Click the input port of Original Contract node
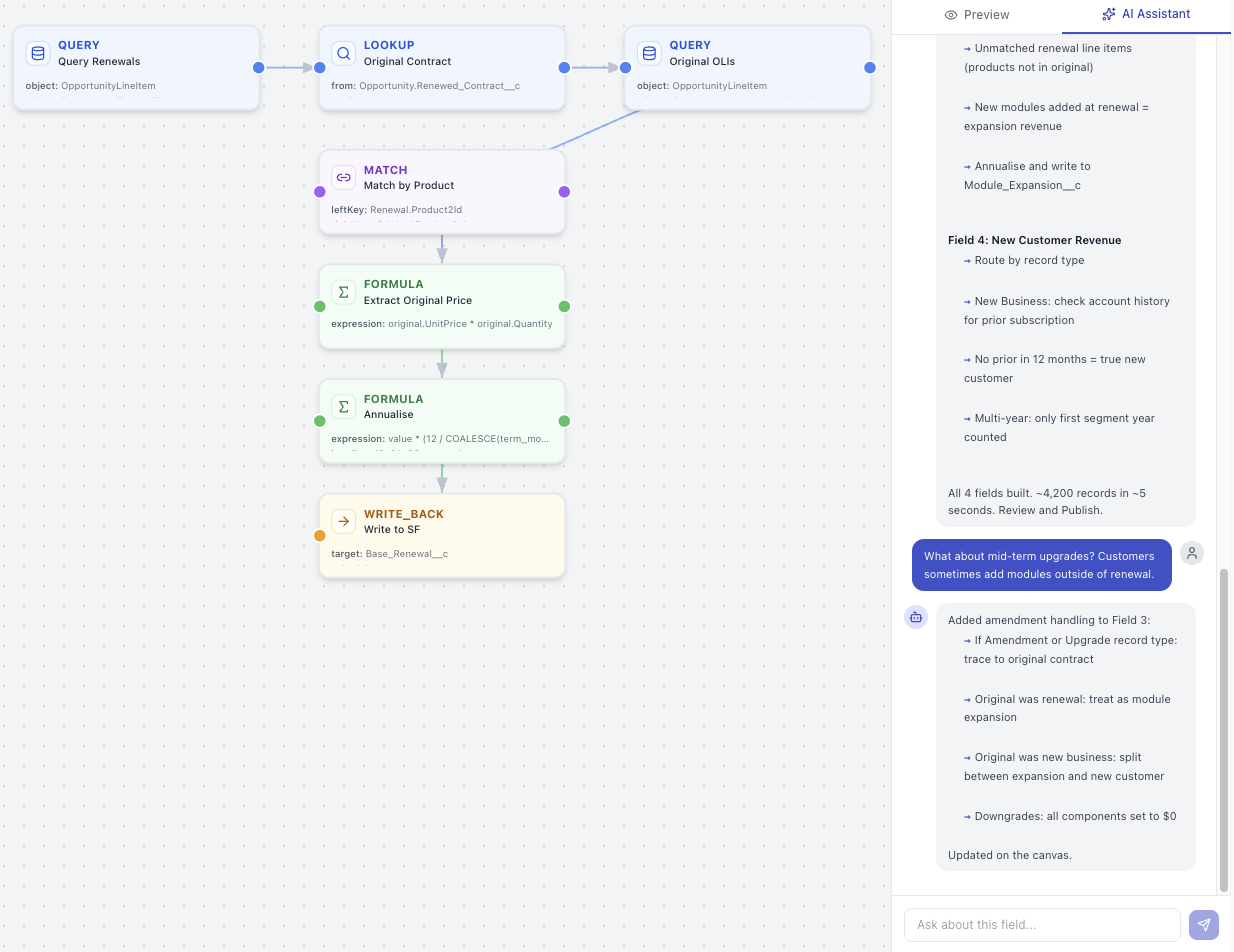The image size is (1234, 952). click(320, 68)
